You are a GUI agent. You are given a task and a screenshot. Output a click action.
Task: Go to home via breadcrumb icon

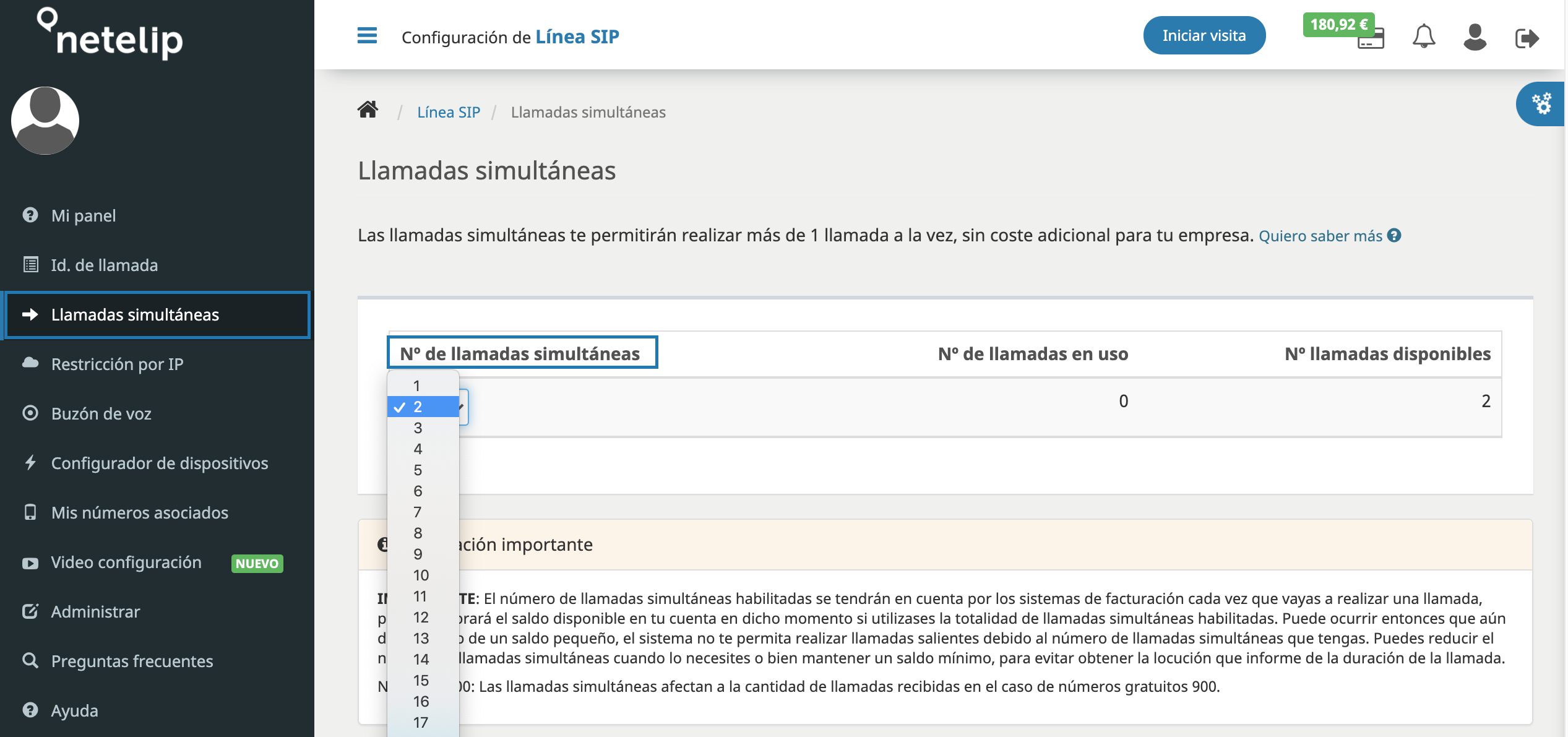coord(368,110)
